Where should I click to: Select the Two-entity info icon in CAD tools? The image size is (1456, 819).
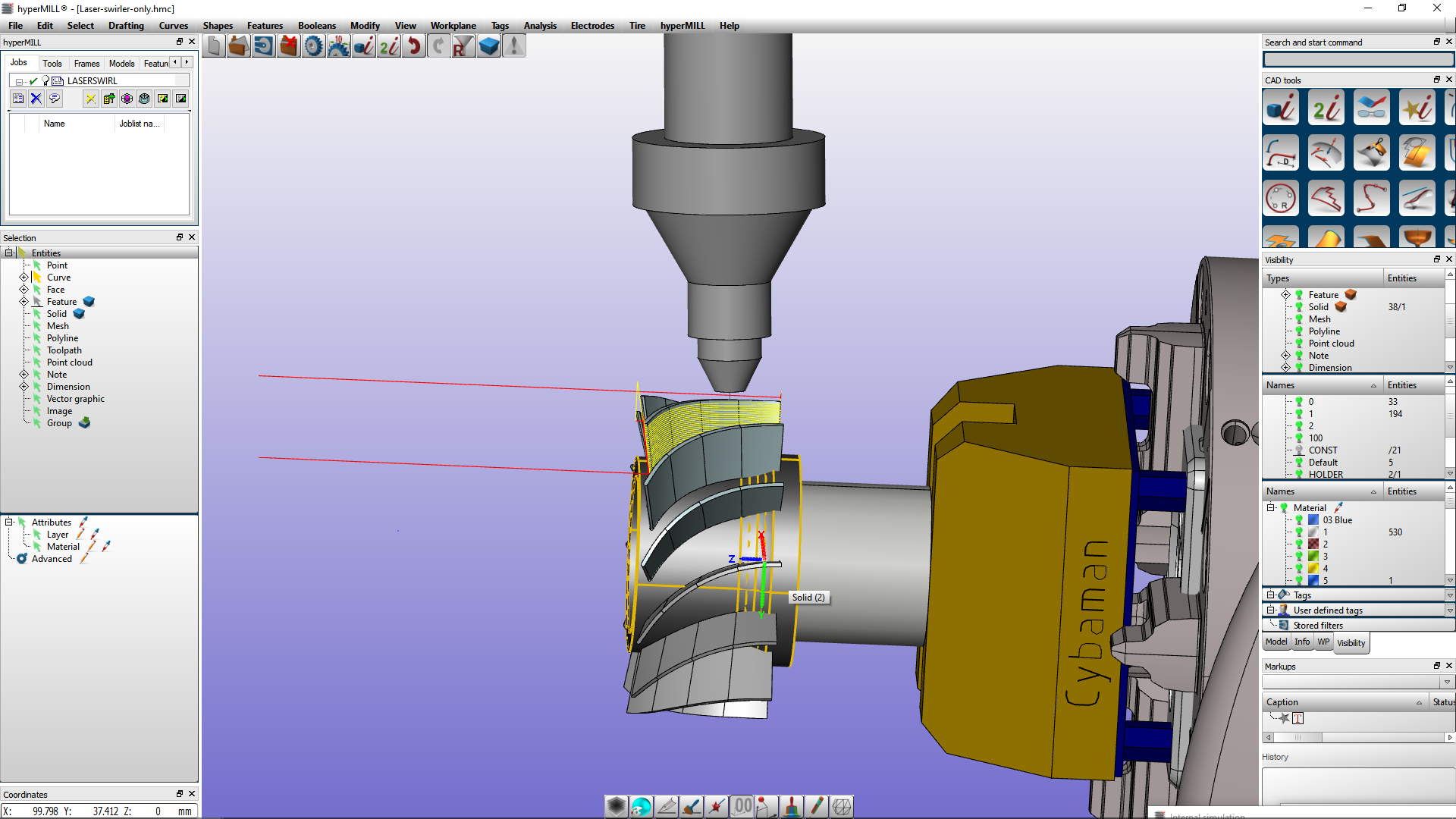(x=1326, y=108)
